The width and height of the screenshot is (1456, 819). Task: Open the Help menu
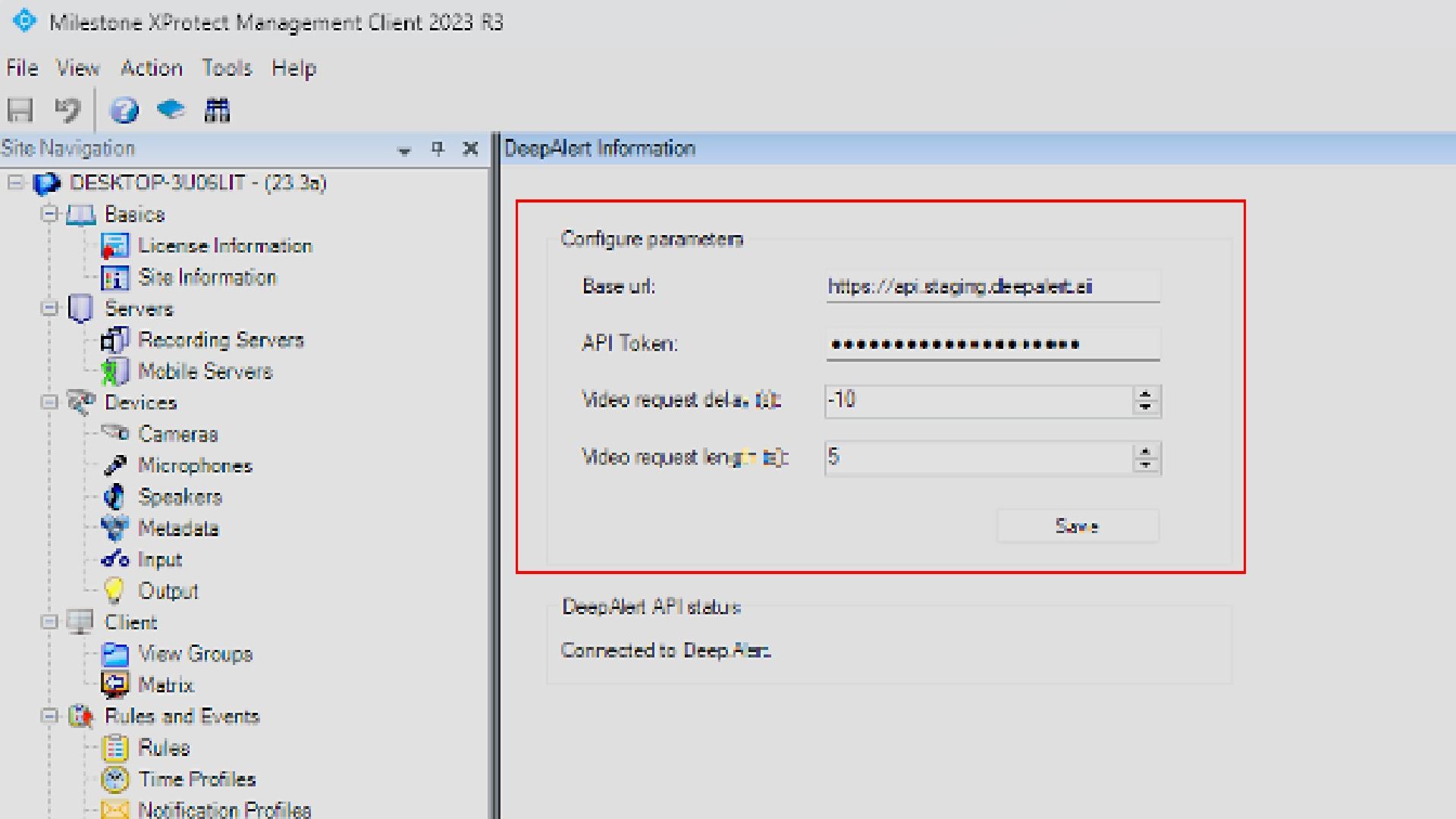click(x=294, y=68)
